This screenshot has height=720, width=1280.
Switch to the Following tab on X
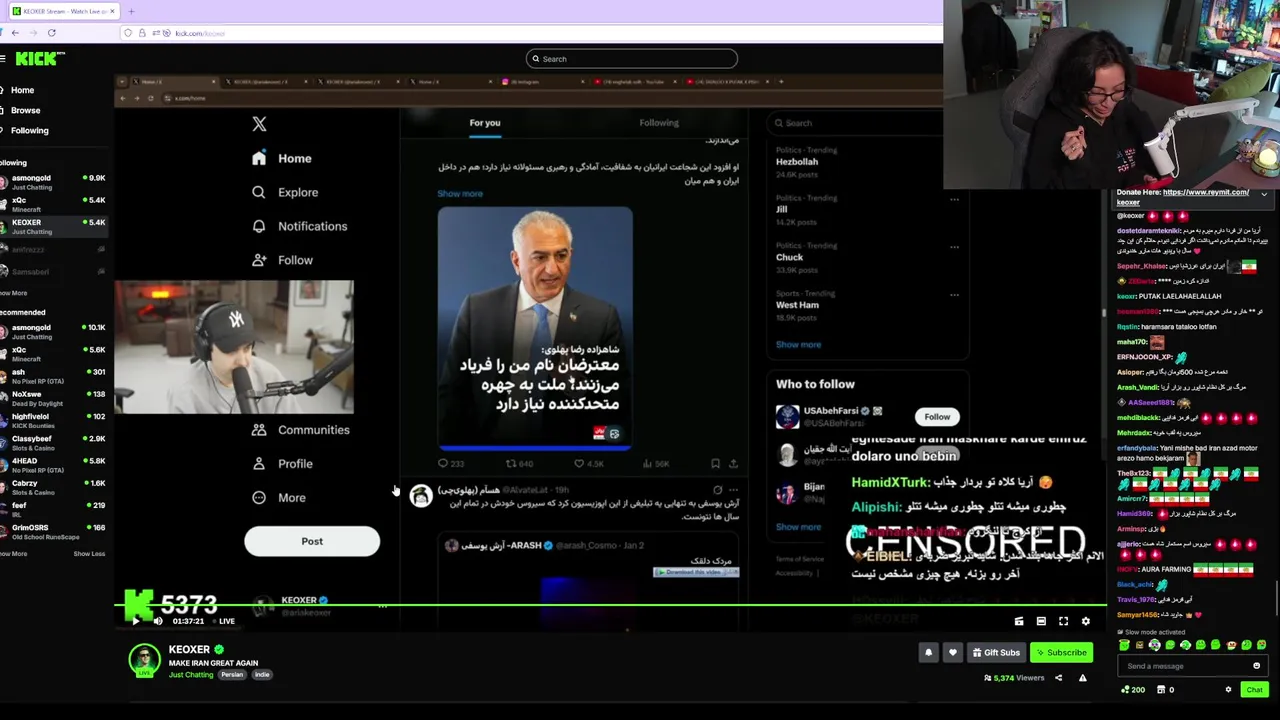659,123
